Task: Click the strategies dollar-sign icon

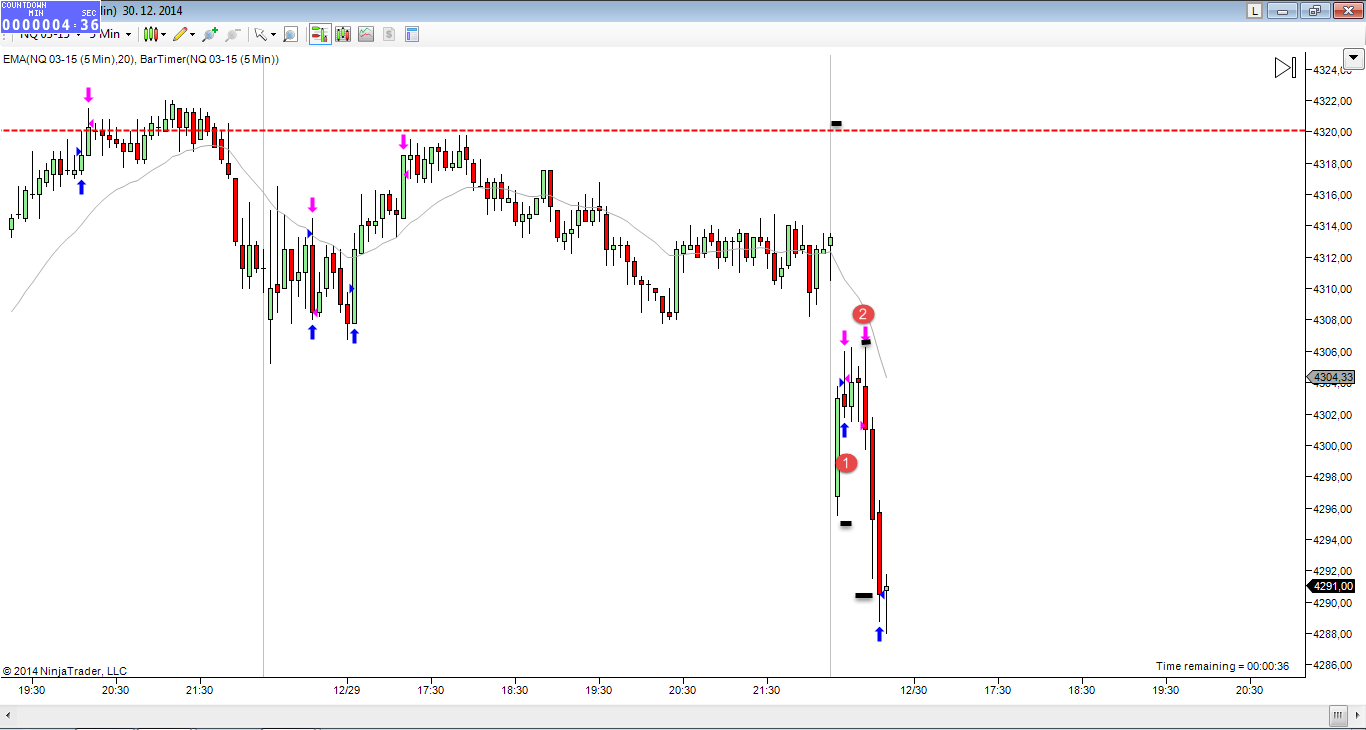Action: (x=389, y=34)
